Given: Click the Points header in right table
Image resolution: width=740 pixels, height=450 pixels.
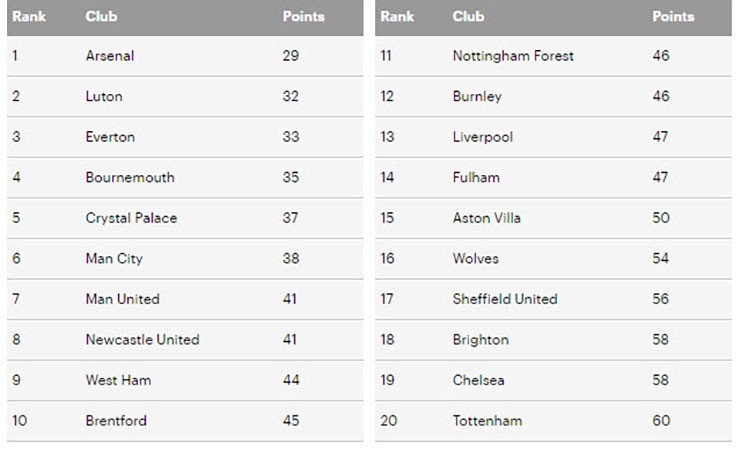Looking at the screenshot, I should [673, 17].
